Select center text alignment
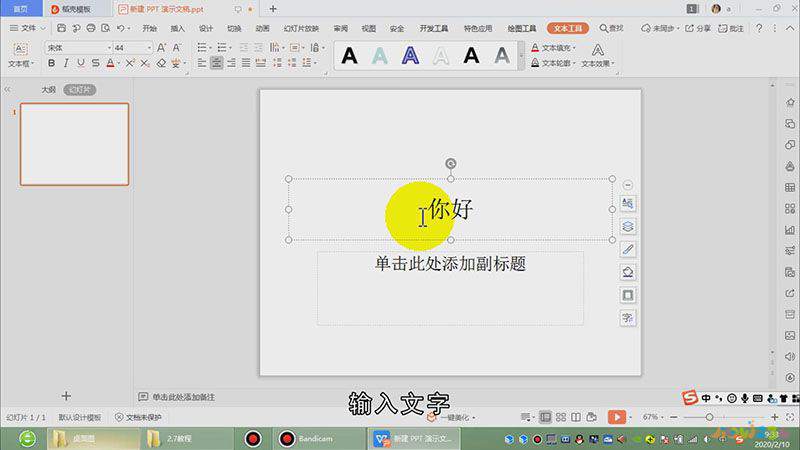 click(216, 63)
